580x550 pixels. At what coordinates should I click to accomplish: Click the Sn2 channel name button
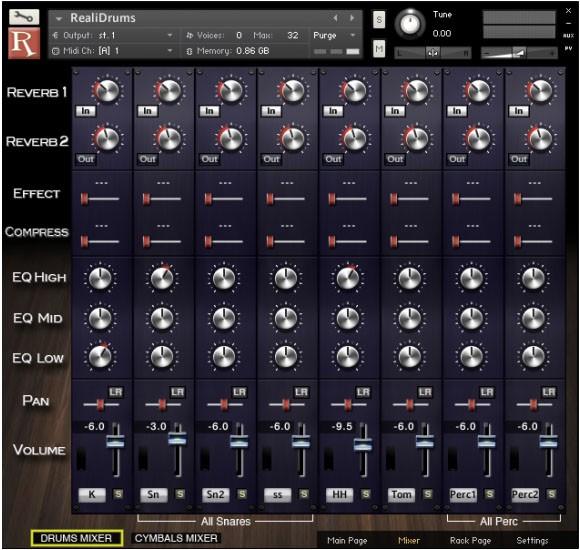215,495
